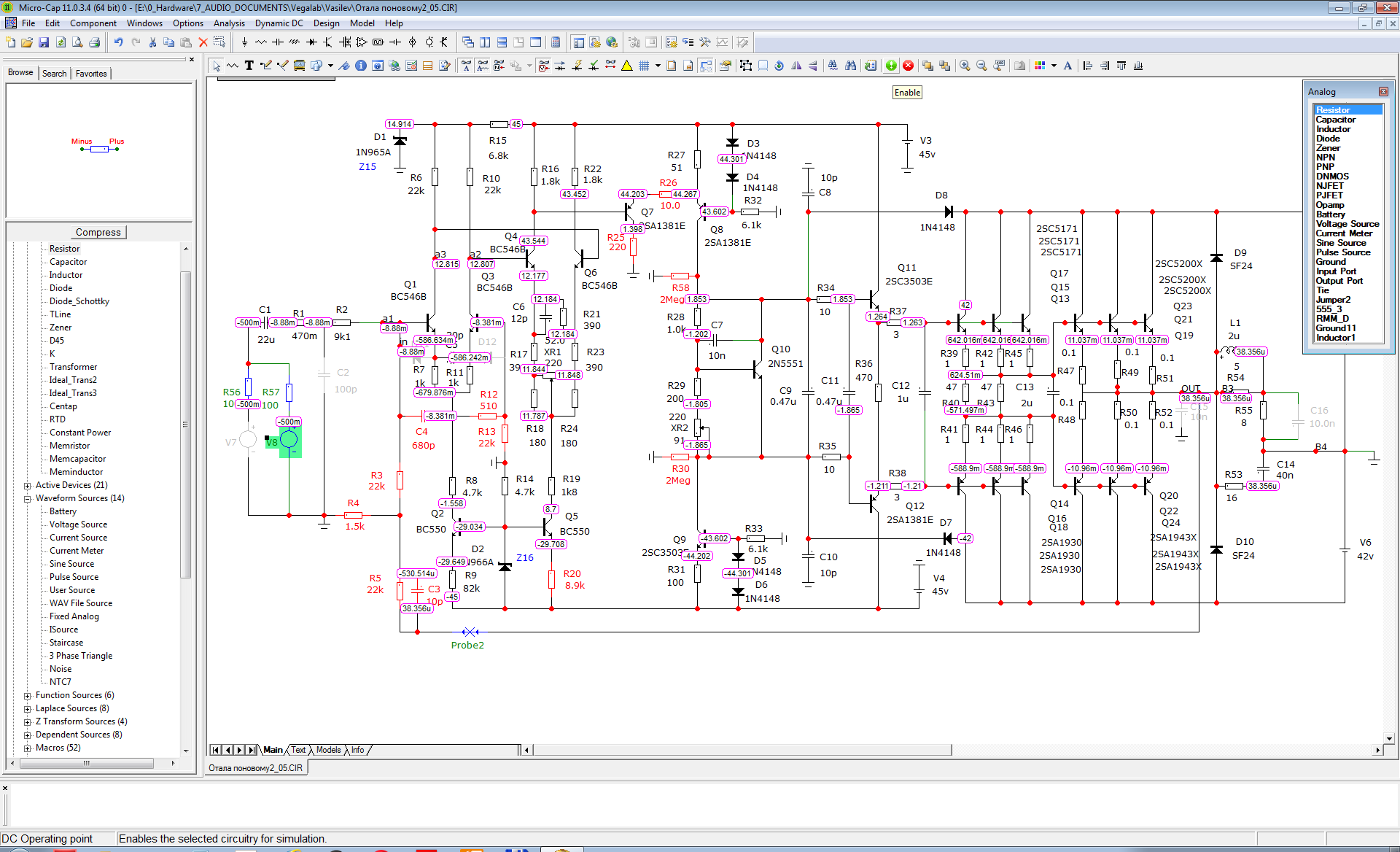1400x852 pixels.
Task: Open the Search tab in component panel
Action: [54, 74]
